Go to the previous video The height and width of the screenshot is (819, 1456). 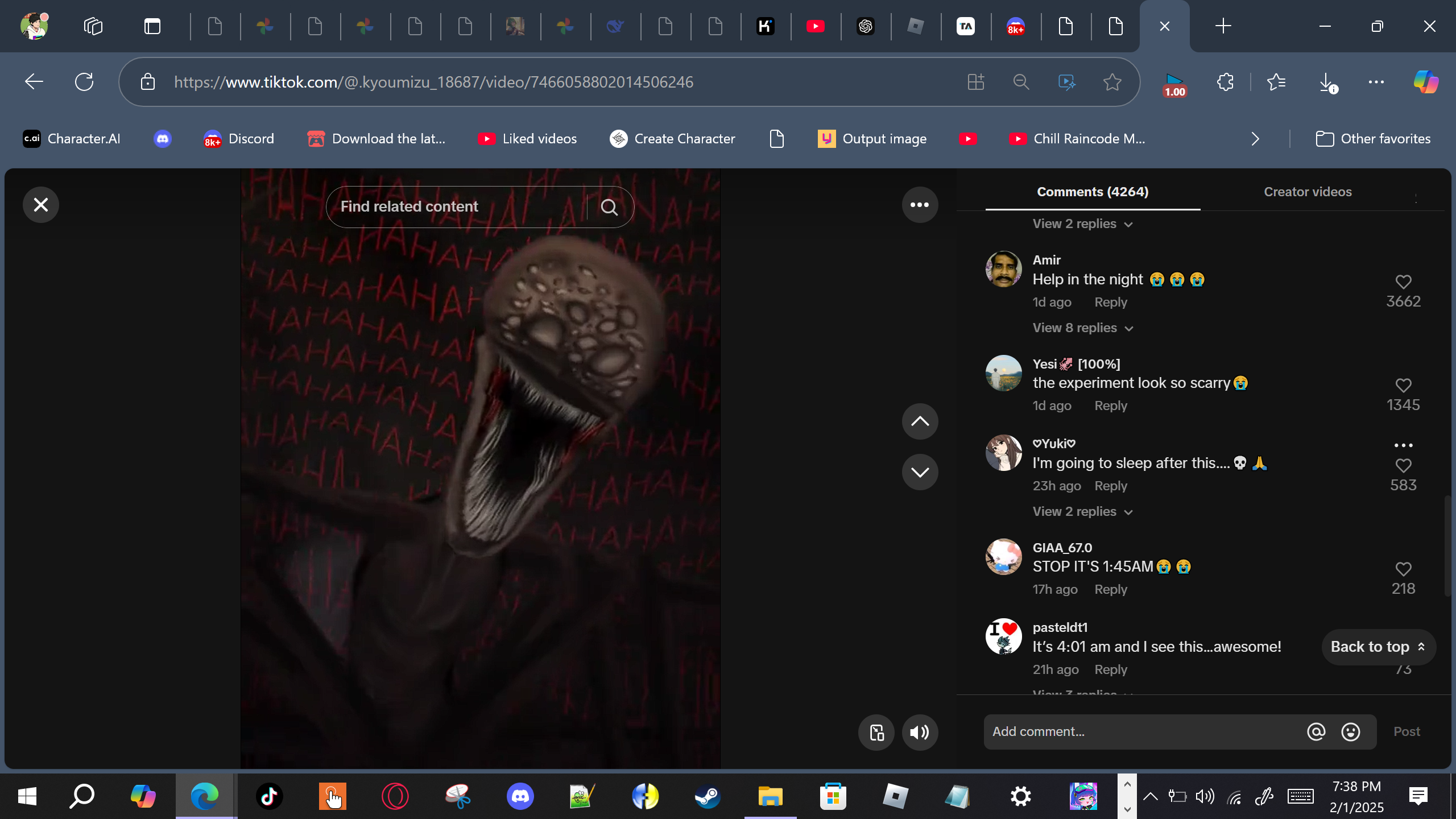(x=920, y=421)
